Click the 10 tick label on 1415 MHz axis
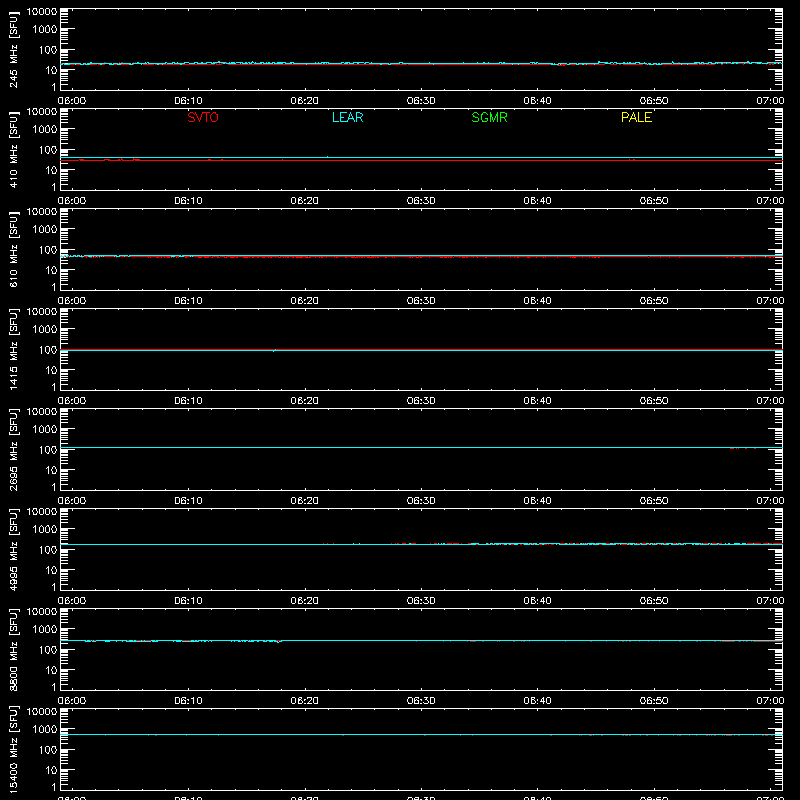The width and height of the screenshot is (800, 800). pyautogui.click(x=51, y=370)
